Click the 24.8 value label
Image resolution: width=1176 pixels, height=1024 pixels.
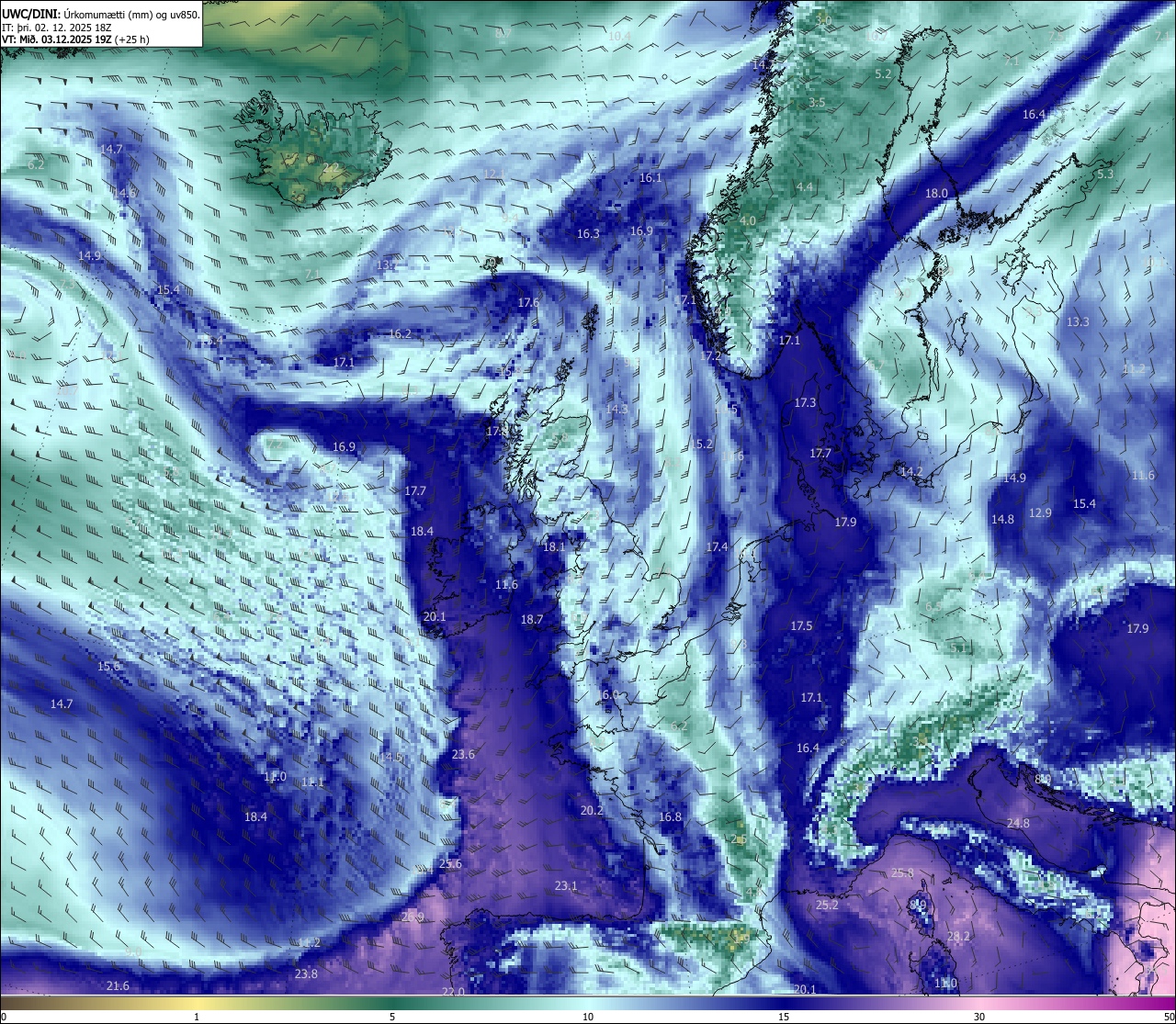point(1018,823)
